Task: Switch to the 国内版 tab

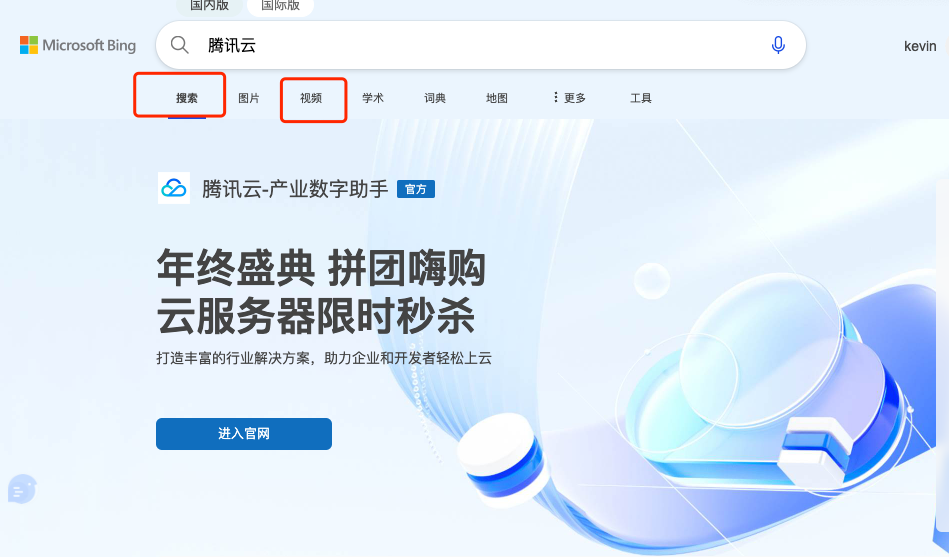Action: [209, 6]
